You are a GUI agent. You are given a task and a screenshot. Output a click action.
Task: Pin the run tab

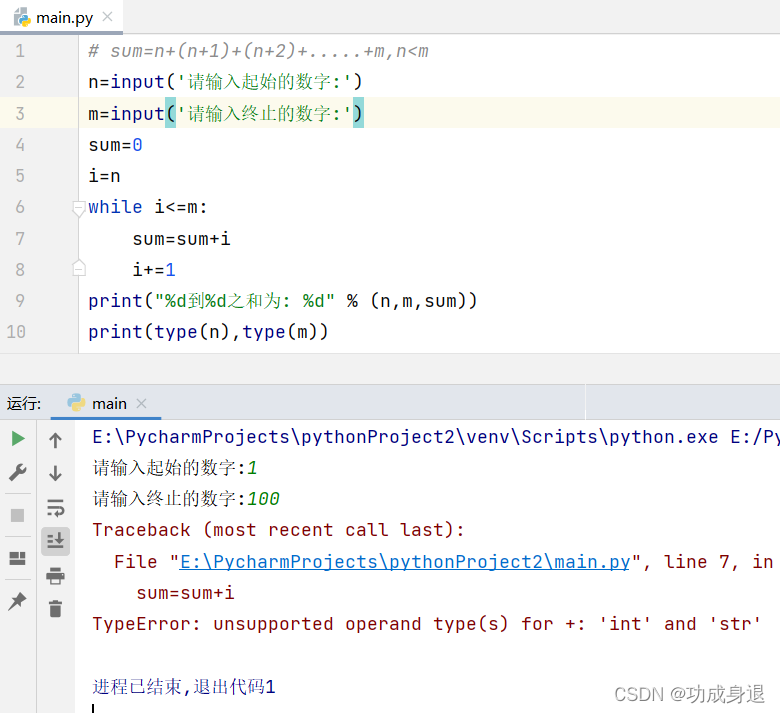(17, 601)
